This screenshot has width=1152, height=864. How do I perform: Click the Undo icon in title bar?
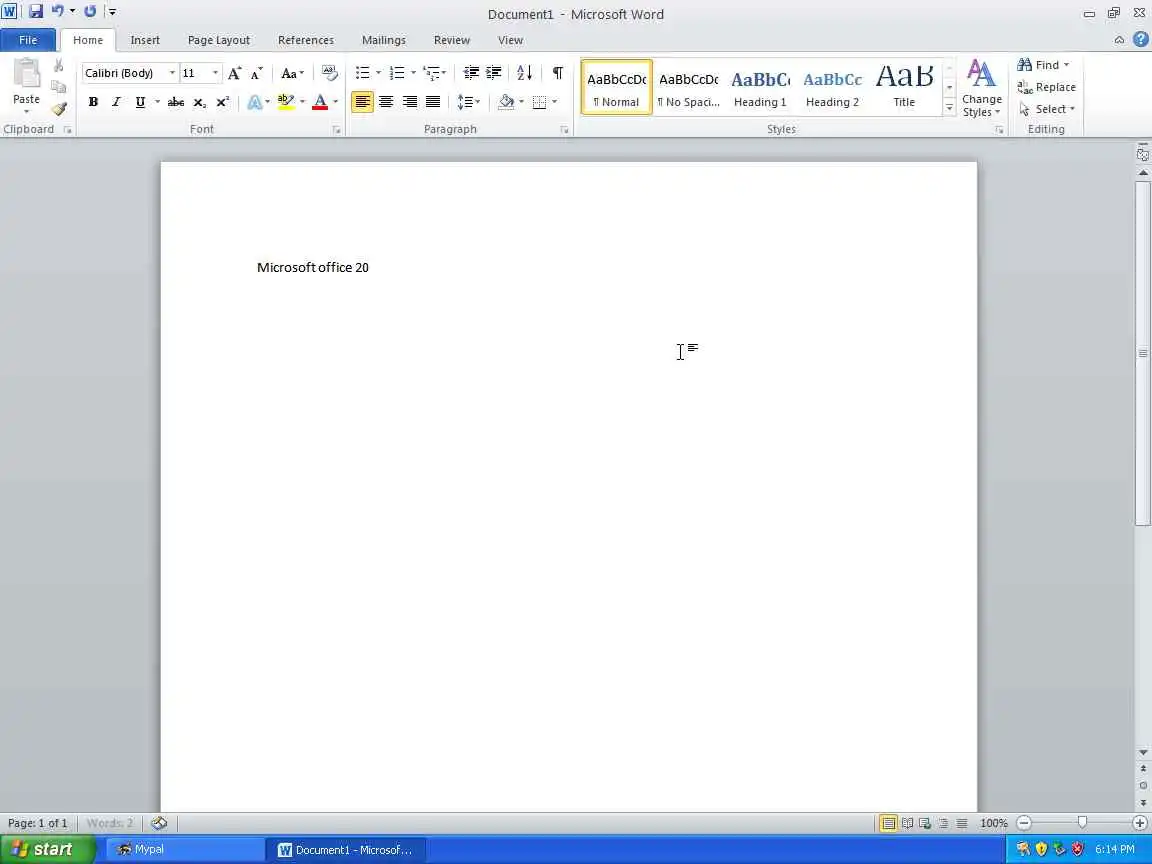point(57,11)
